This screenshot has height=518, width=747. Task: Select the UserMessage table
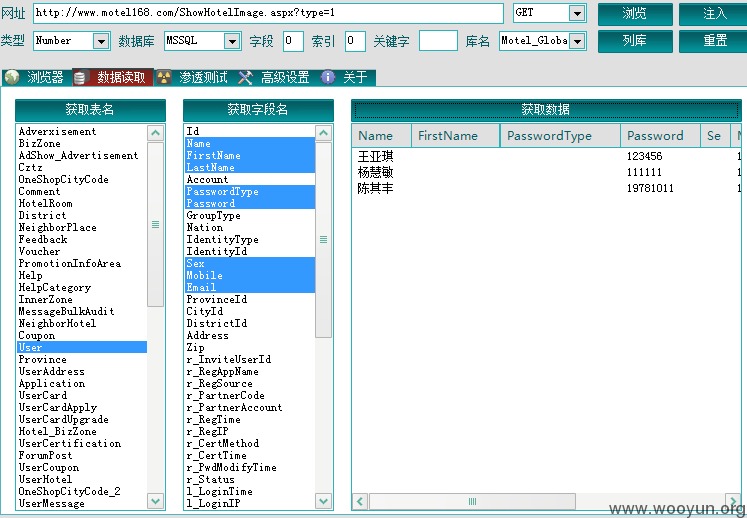[x=81, y=503]
